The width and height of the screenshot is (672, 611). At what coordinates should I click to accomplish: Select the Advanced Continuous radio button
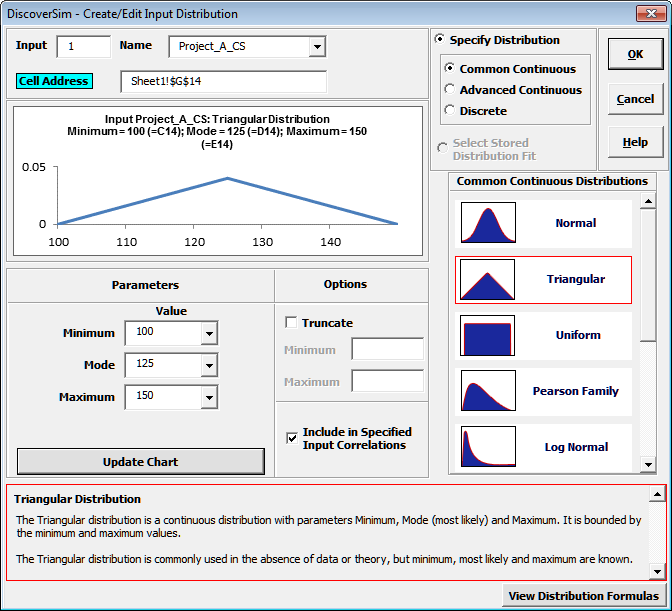coord(450,90)
